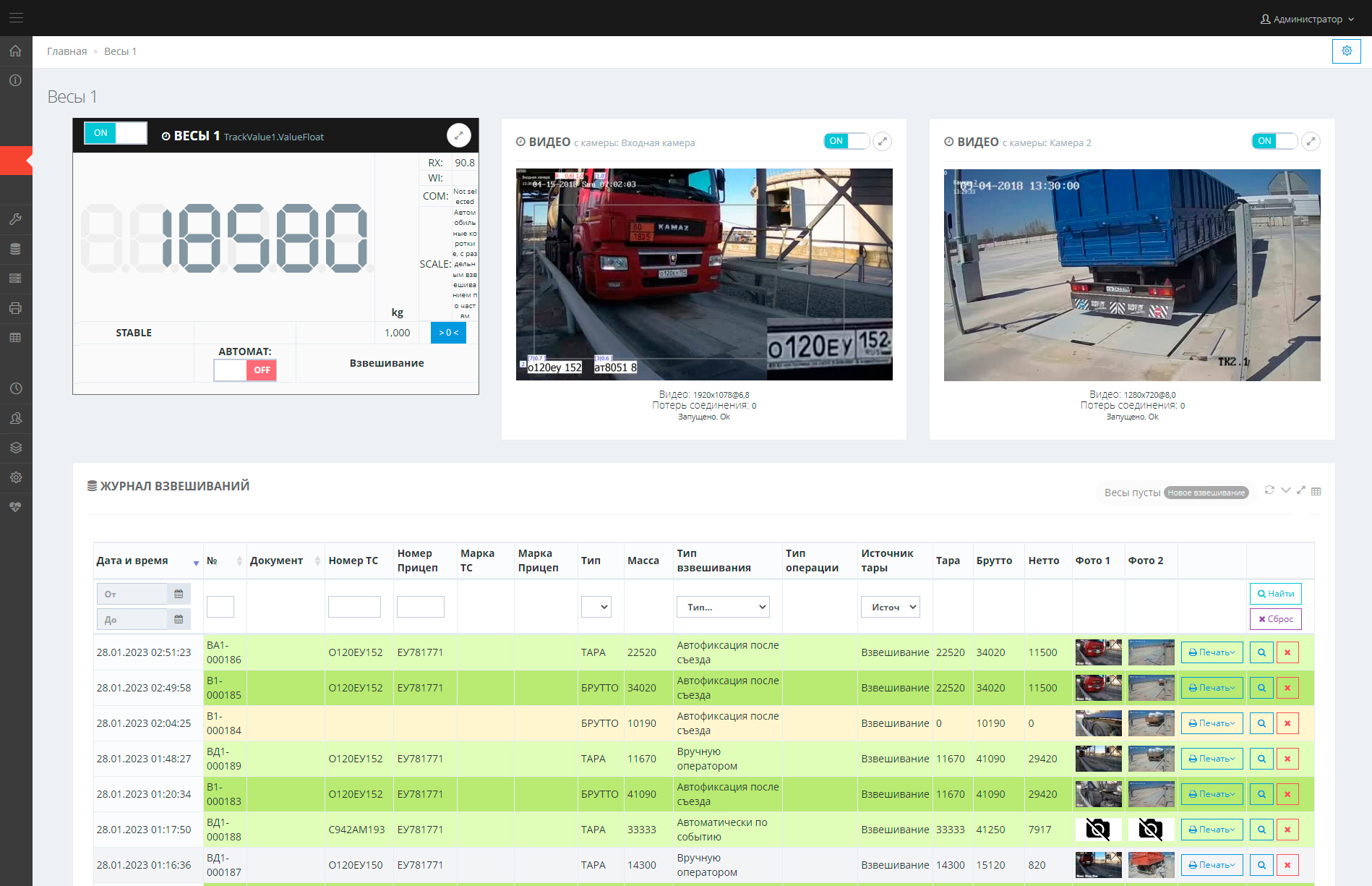
Task: Open journal column table settings icon
Action: click(1316, 491)
